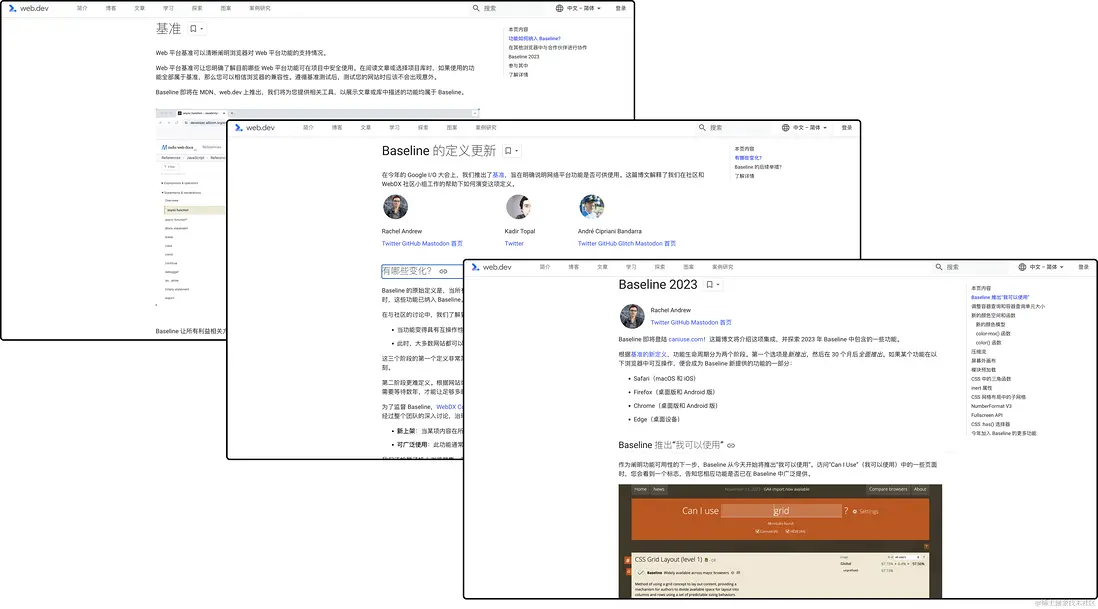Viewport: 1098px width, 609px height.
Task: Jump to Baseline 2023 in the 基准 window contents
Action: click(x=523, y=57)
